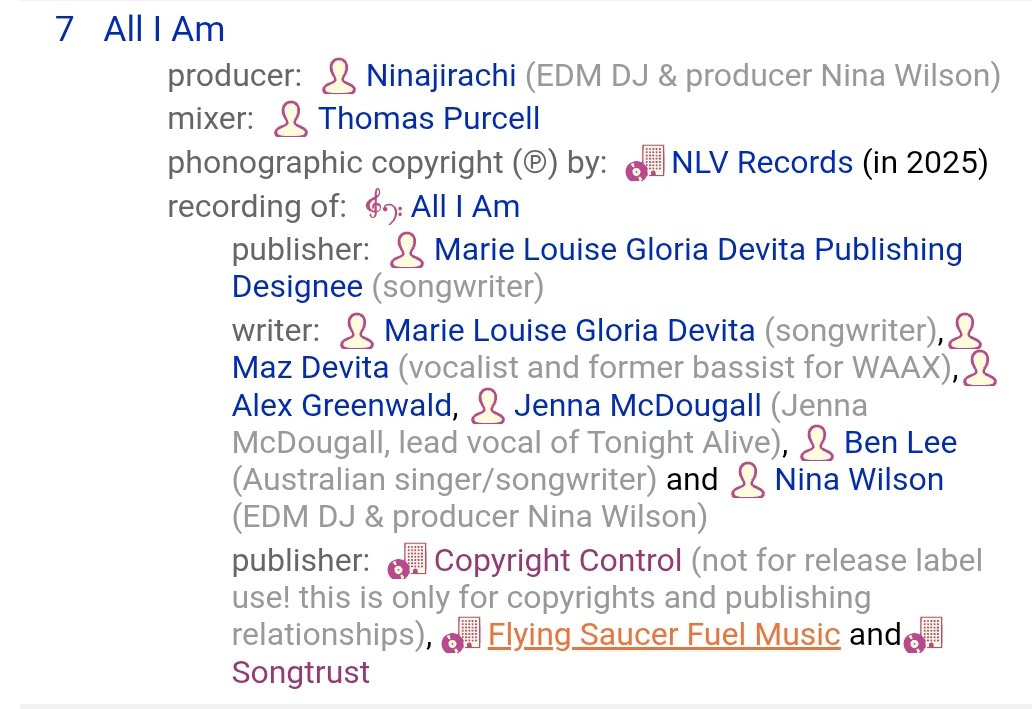Click the person icon beside Ninajirachi

point(338,76)
